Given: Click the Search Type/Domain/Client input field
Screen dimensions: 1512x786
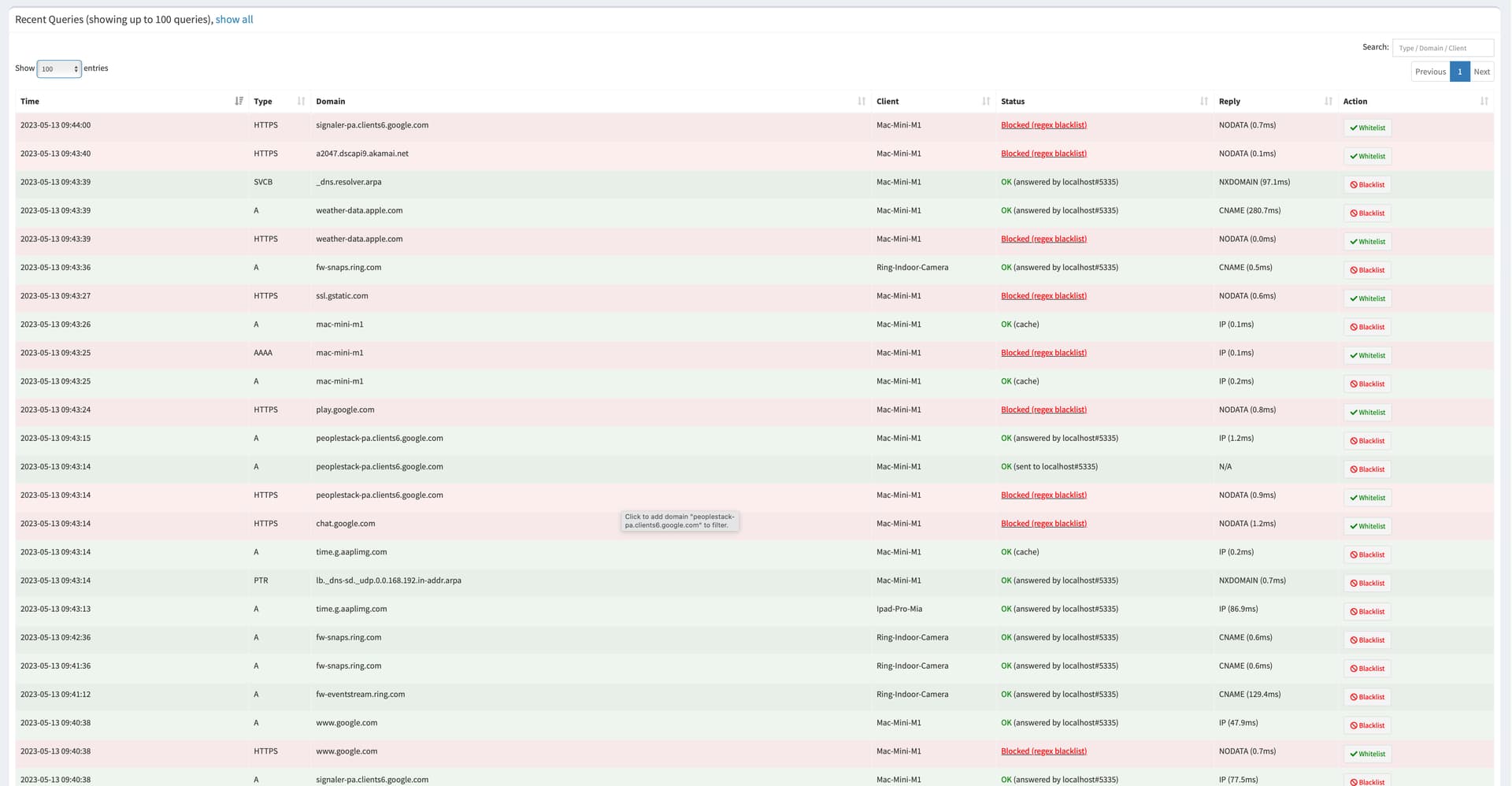Looking at the screenshot, I should click(x=1443, y=47).
